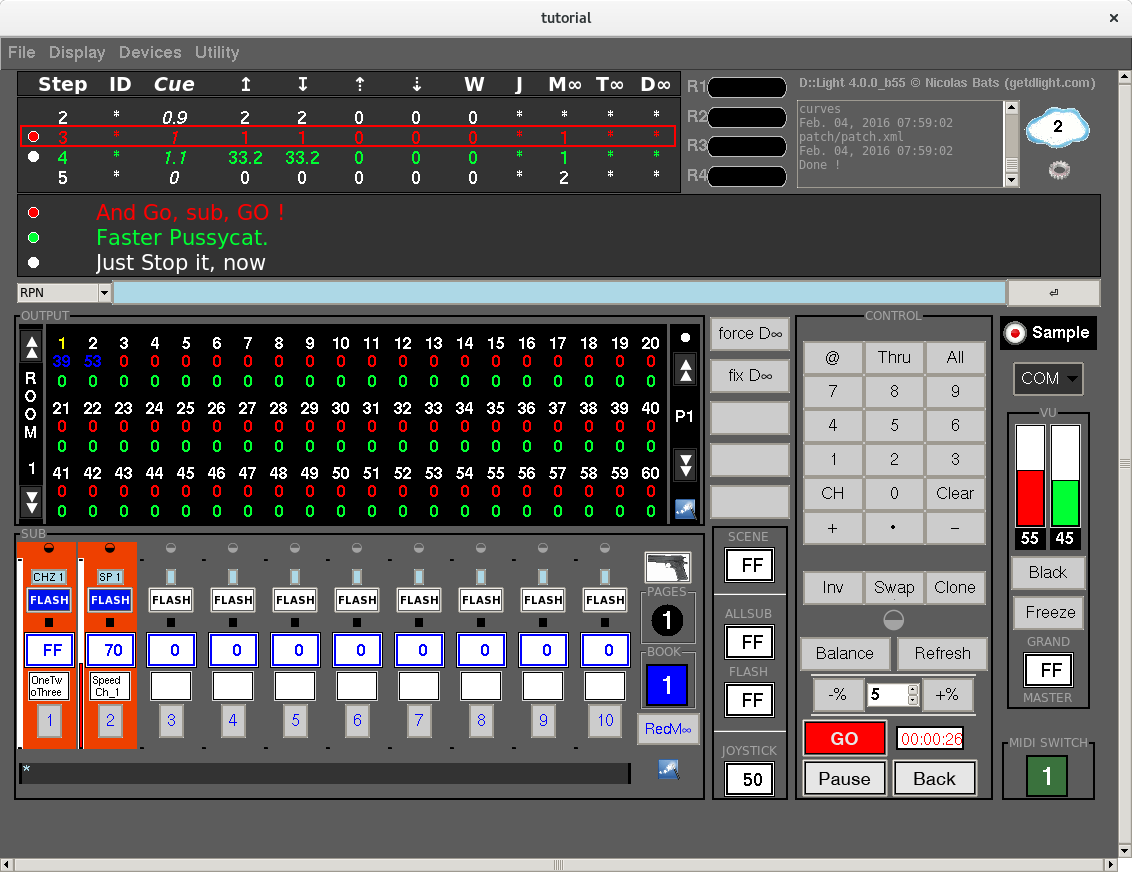Open the RPN mode dropdown
Image resolution: width=1132 pixels, height=872 pixels.
pyautogui.click(x=104, y=293)
